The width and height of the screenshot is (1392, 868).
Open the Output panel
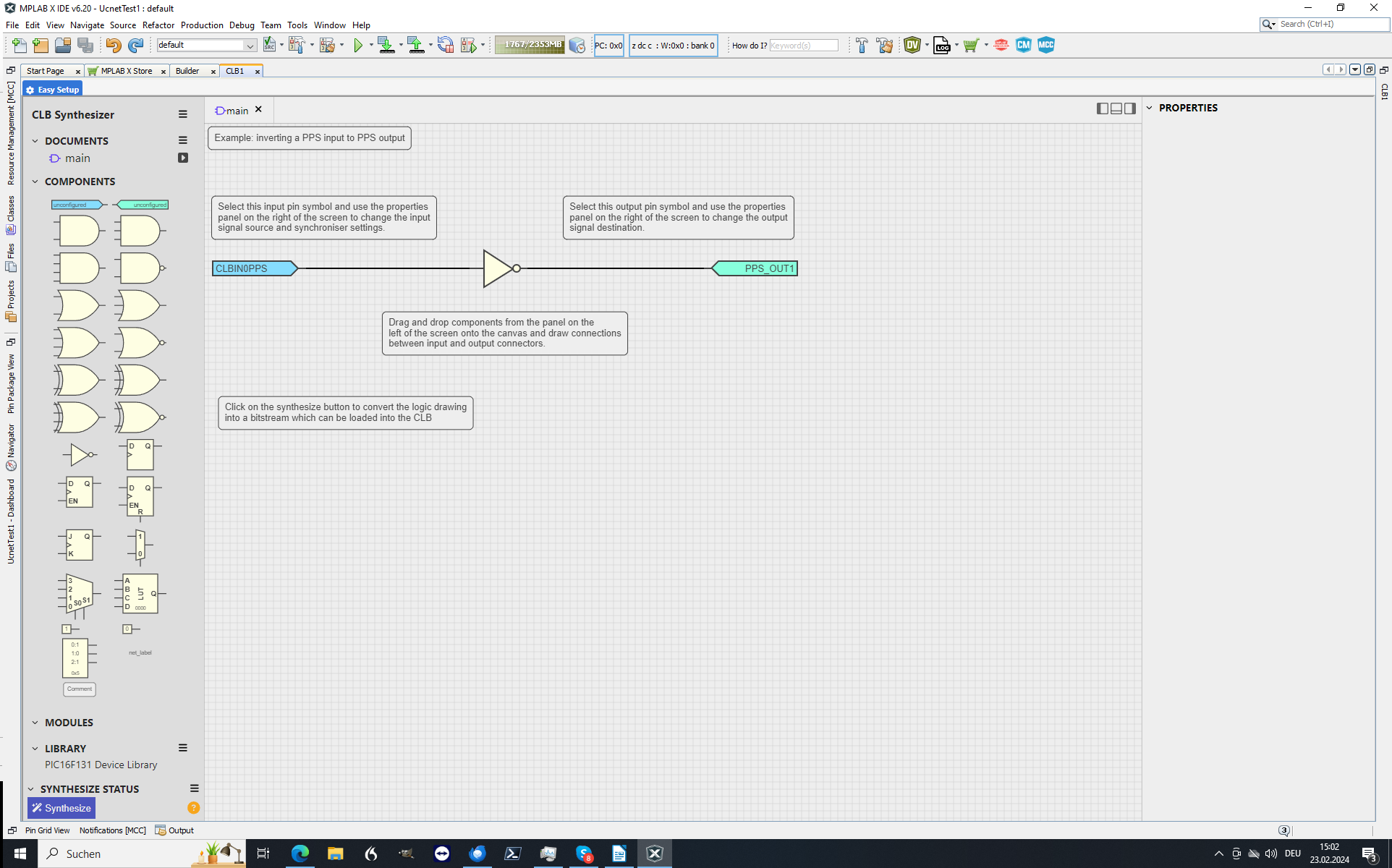point(174,830)
